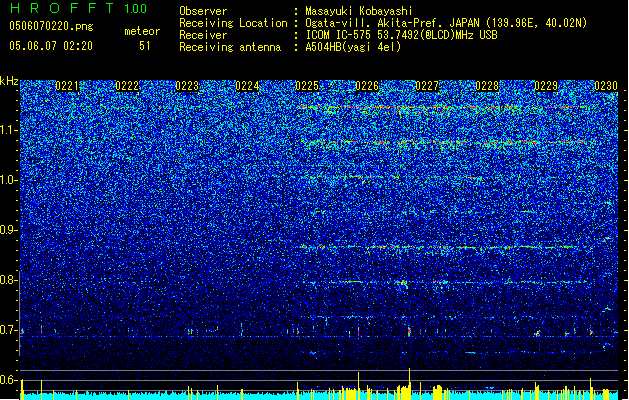Image resolution: width=629 pixels, height=400 pixels.
Task: Click the 0228 time marker
Action: point(487,86)
